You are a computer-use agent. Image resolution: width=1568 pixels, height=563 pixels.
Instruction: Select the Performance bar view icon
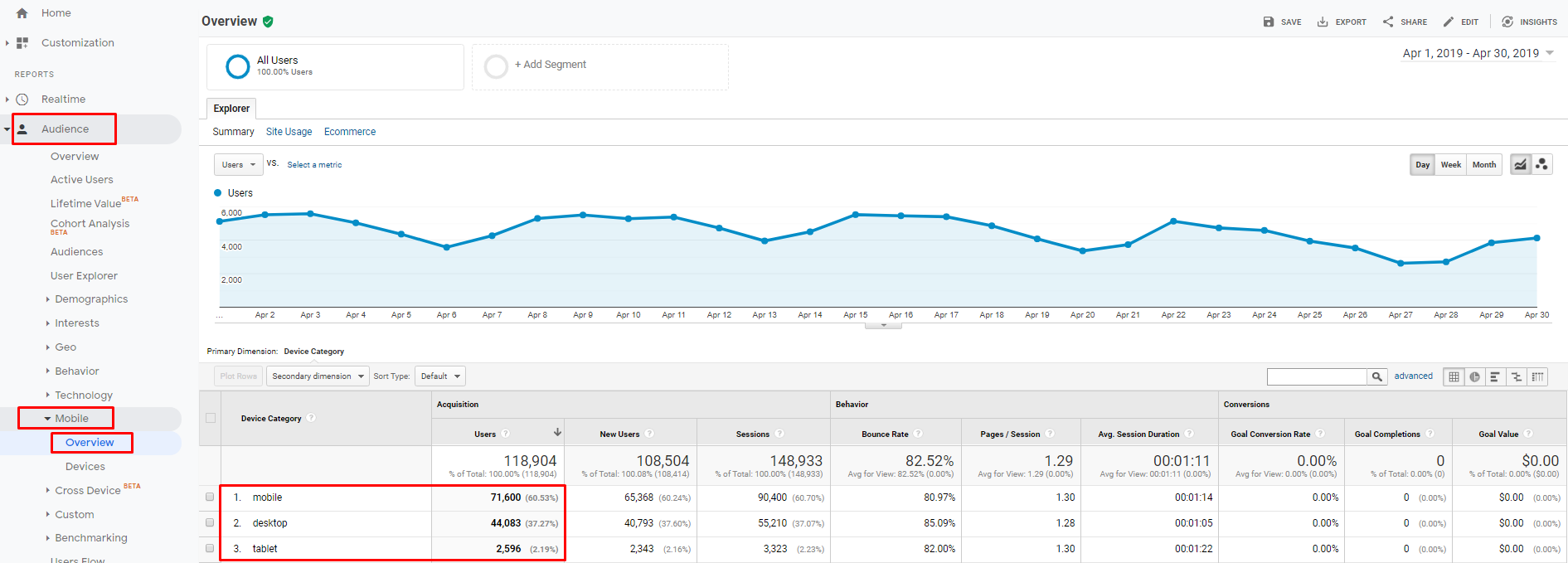coord(1495,376)
